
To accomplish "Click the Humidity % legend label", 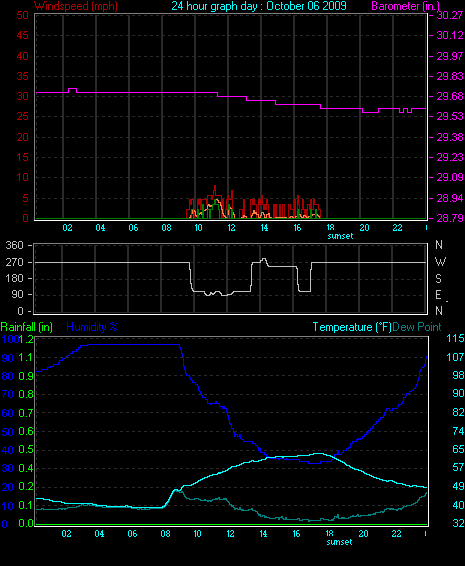I will click(92, 327).
